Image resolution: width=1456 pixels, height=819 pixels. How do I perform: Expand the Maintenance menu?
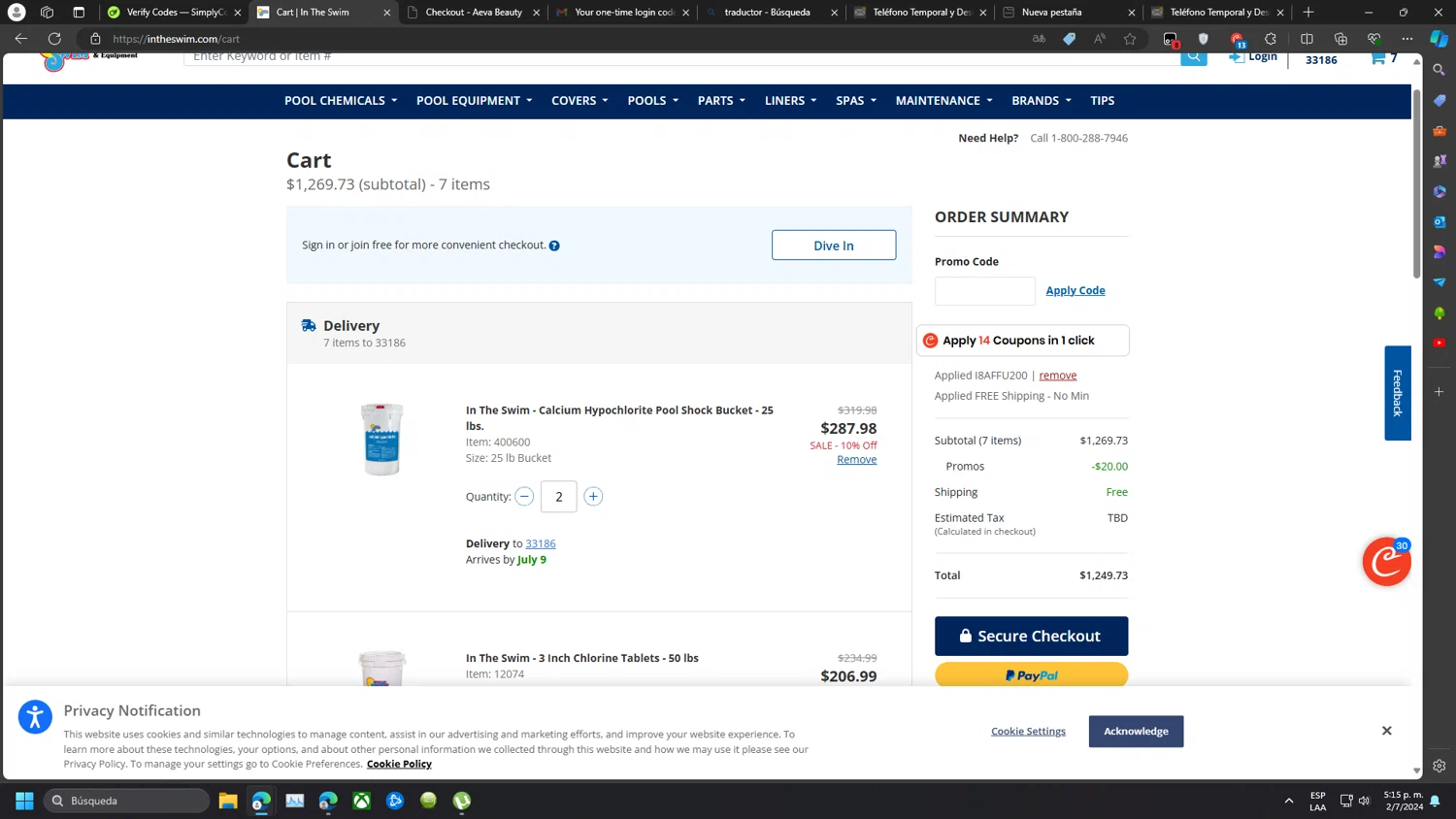pyautogui.click(x=943, y=101)
